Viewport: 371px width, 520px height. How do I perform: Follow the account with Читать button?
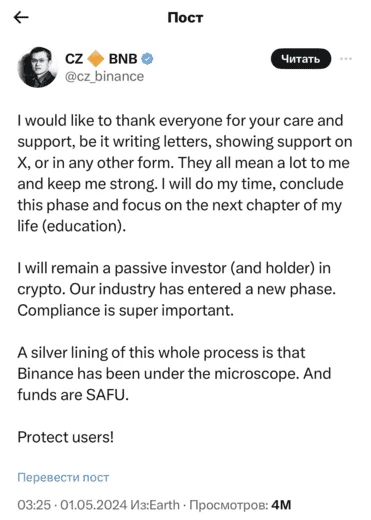[301, 59]
